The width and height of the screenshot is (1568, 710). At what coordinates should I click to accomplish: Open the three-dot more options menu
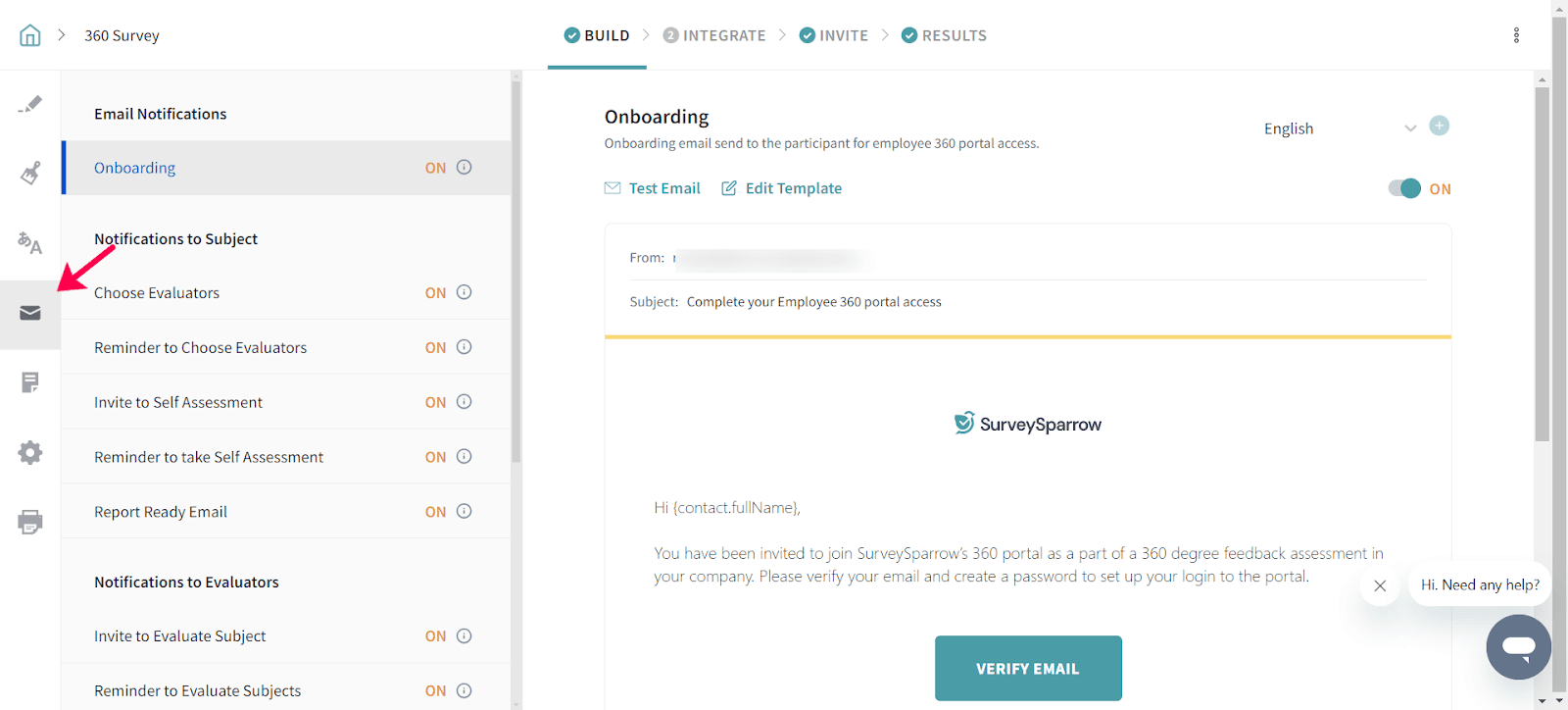[x=1516, y=35]
